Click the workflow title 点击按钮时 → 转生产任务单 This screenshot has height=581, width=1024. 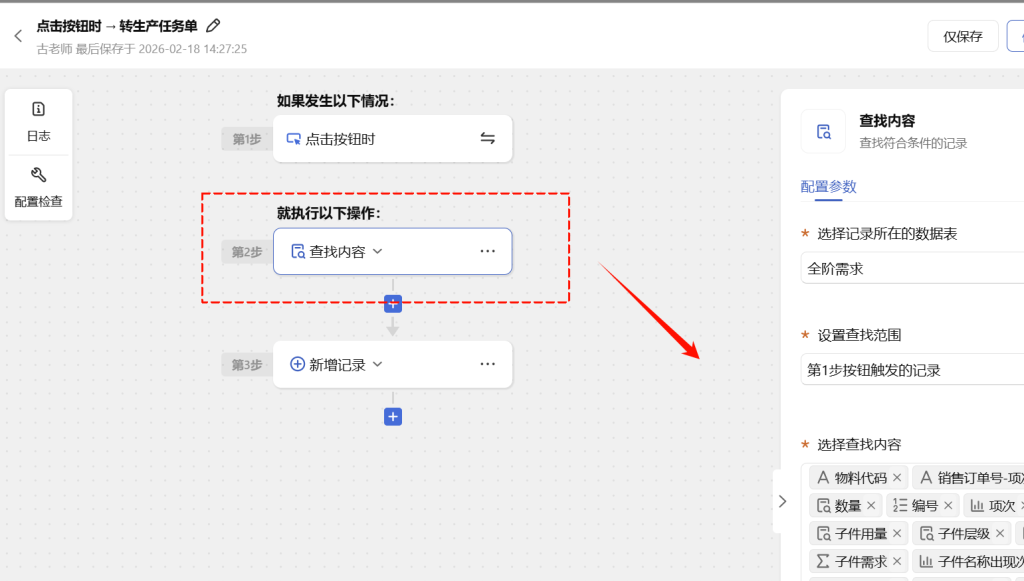pos(117,26)
